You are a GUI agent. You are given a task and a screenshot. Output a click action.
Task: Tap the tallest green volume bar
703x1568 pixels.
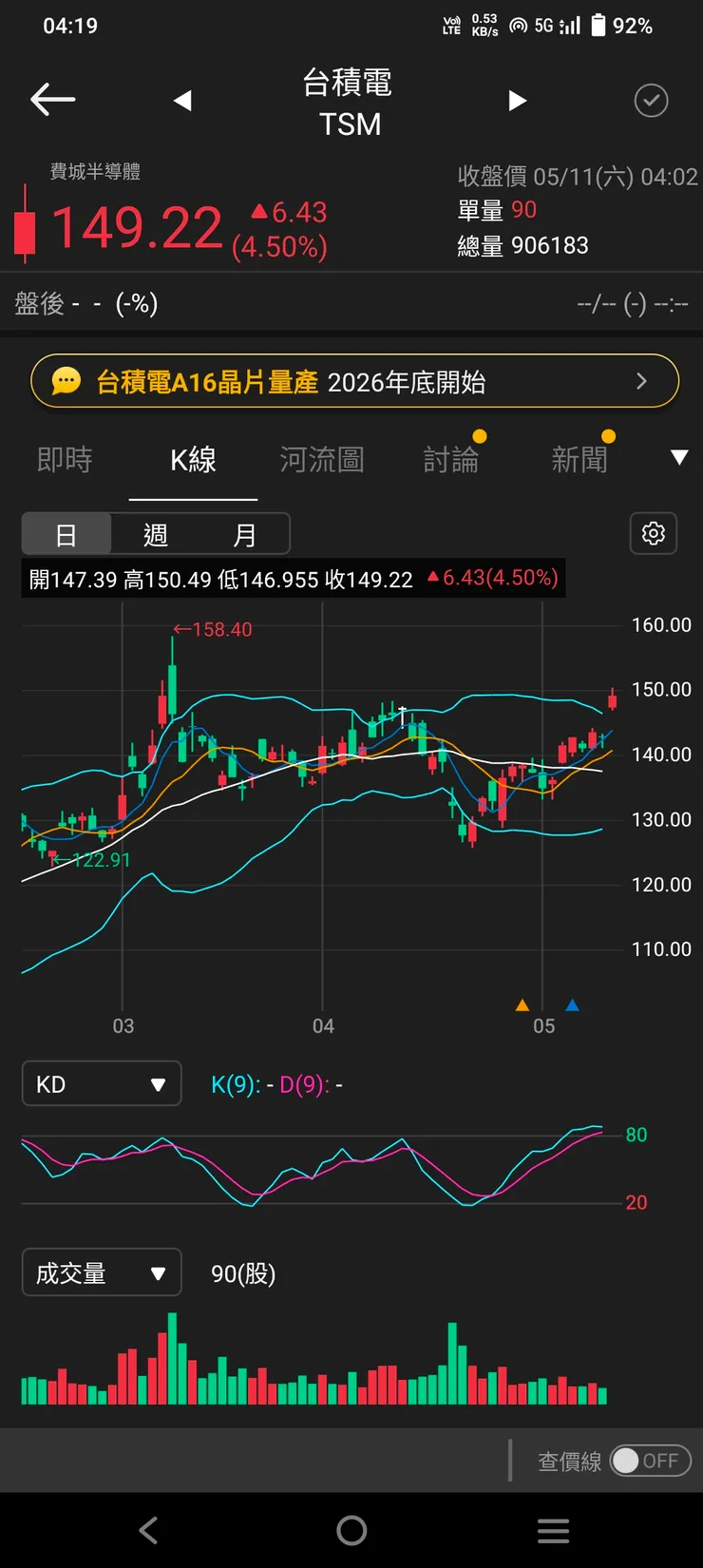(x=172, y=1359)
